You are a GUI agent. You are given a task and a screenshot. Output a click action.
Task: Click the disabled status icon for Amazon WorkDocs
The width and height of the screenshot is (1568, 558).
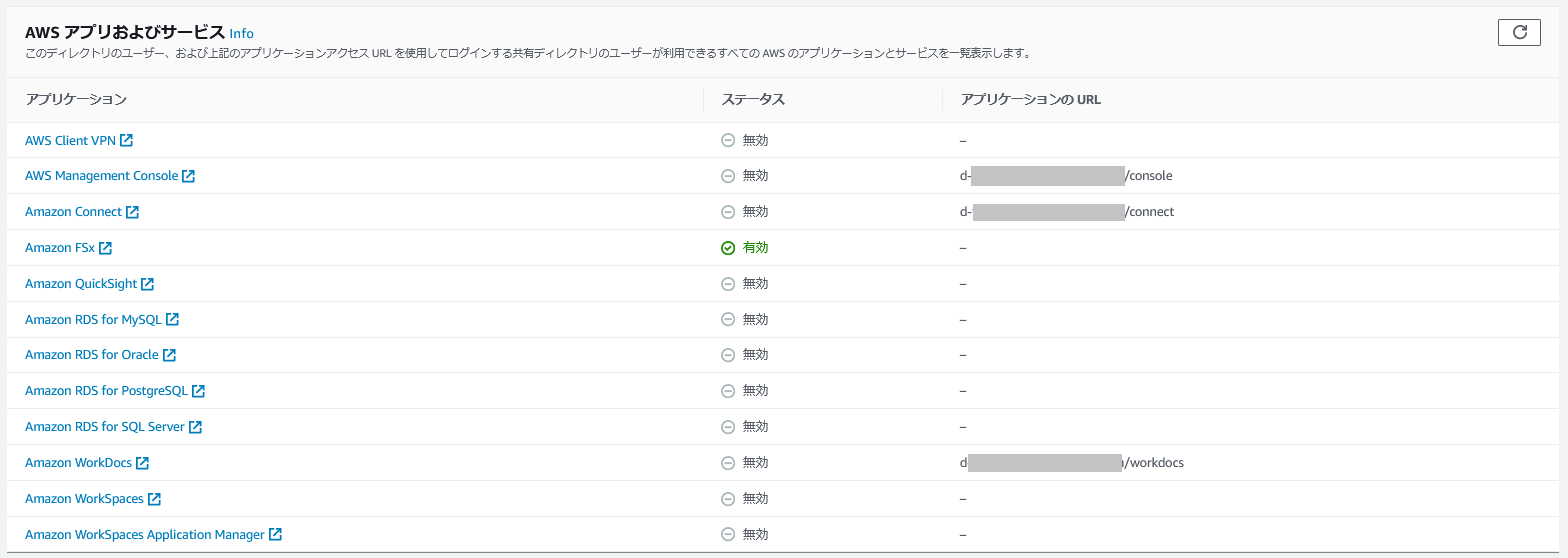[728, 463]
